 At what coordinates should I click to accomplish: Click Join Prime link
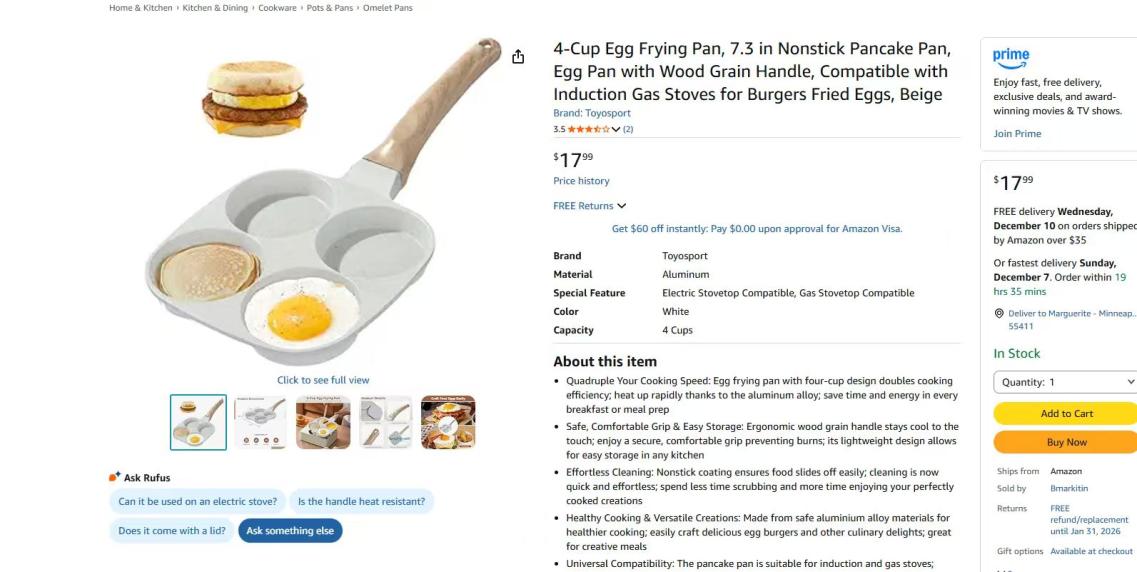[x=1017, y=134]
